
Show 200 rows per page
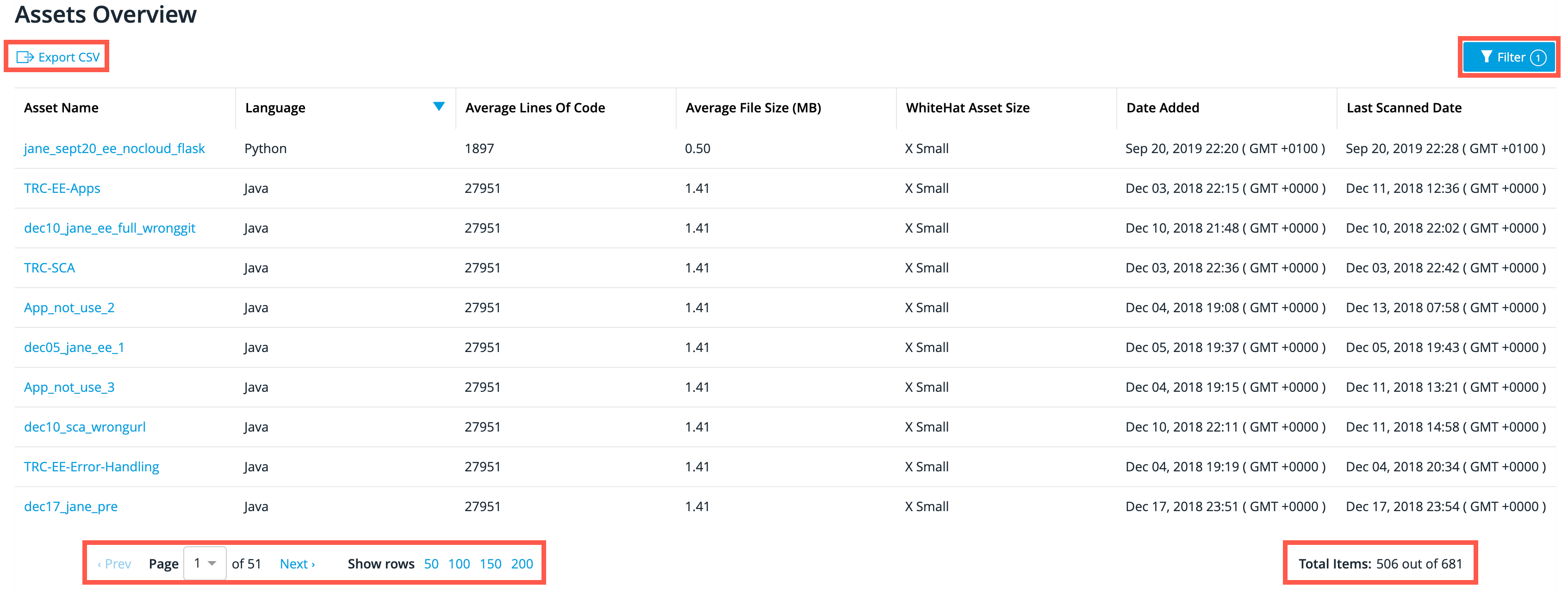coord(522,564)
